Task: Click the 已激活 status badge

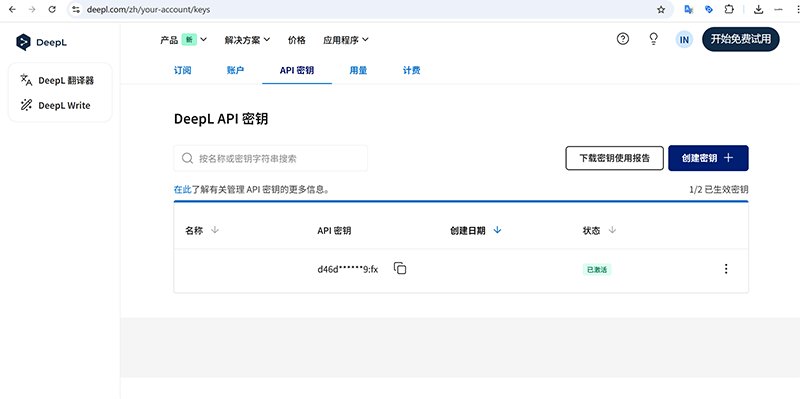Action: [x=597, y=269]
